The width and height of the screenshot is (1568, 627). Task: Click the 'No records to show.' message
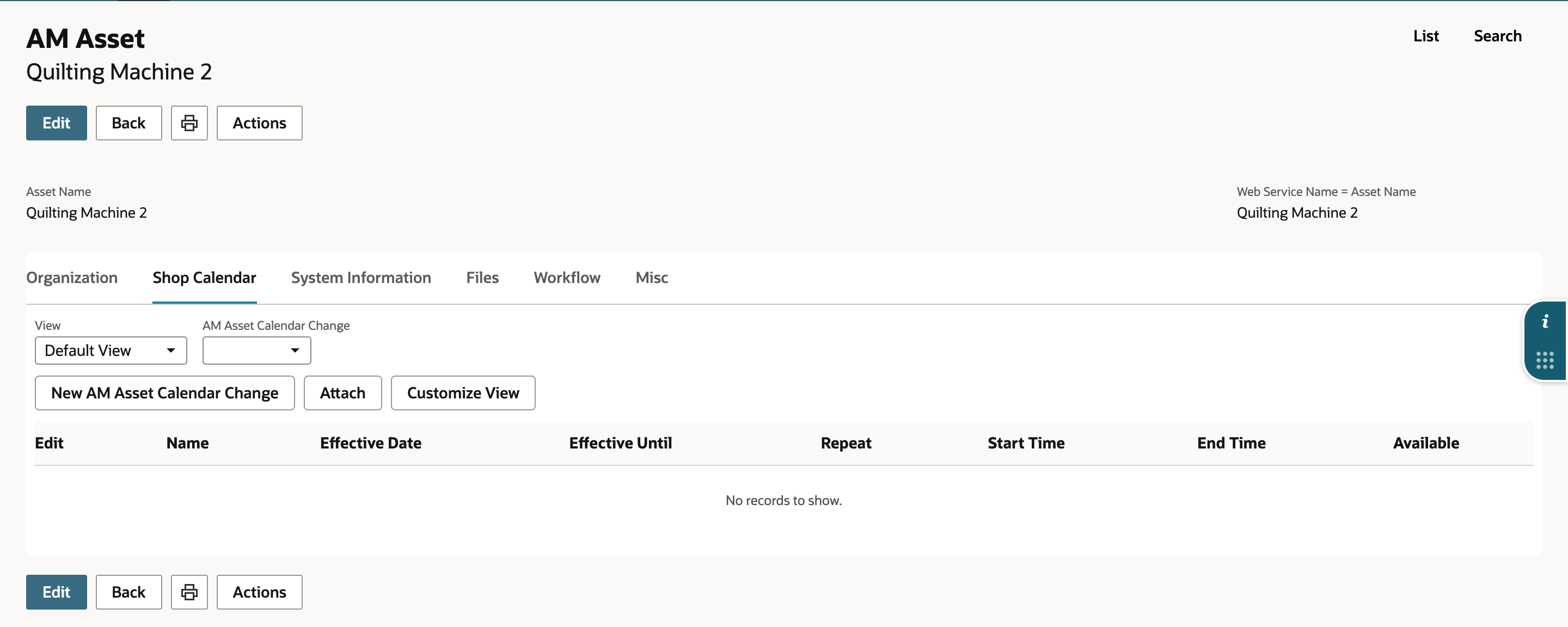click(783, 500)
